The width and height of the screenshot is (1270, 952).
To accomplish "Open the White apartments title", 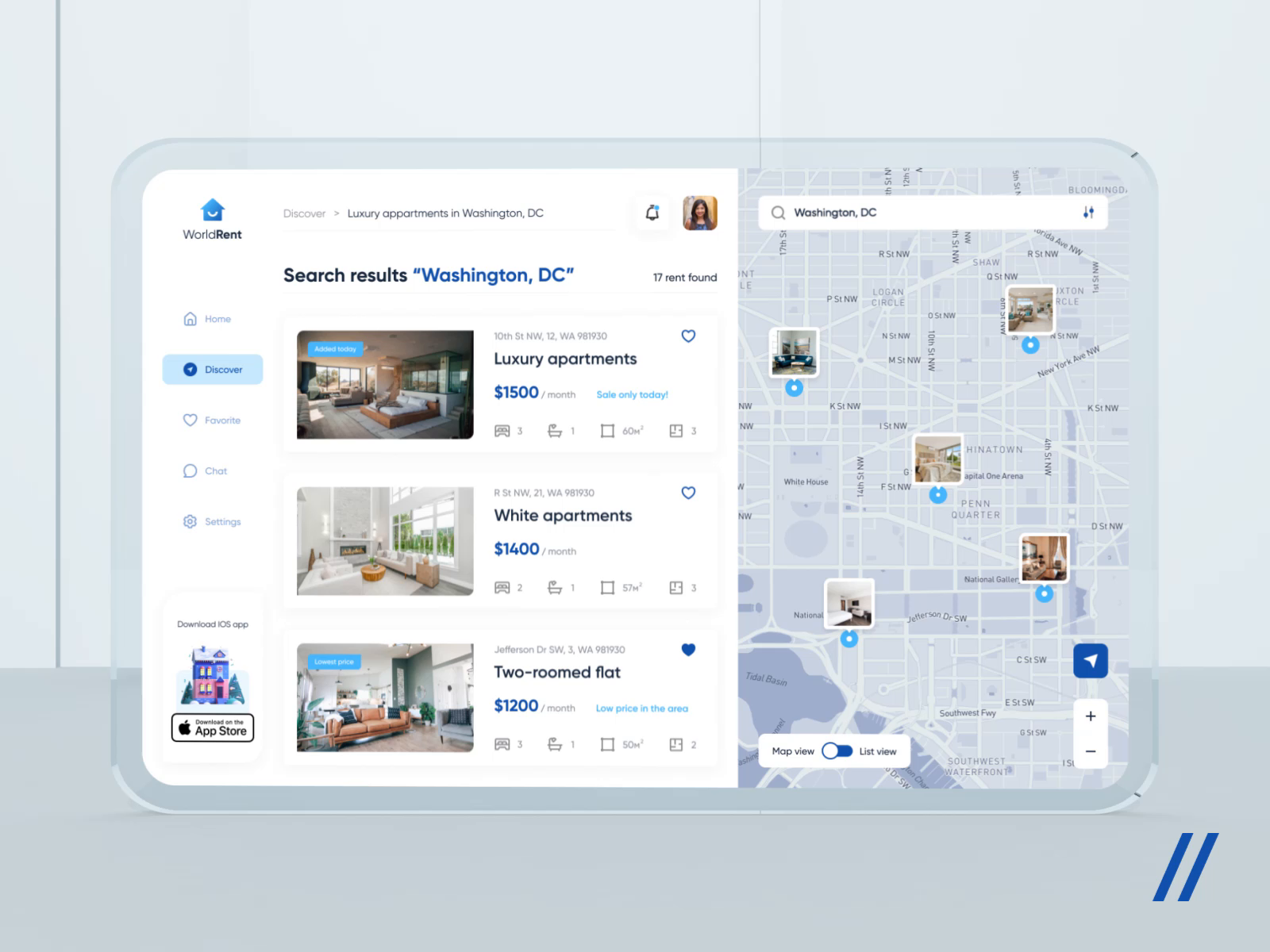I will coord(563,516).
